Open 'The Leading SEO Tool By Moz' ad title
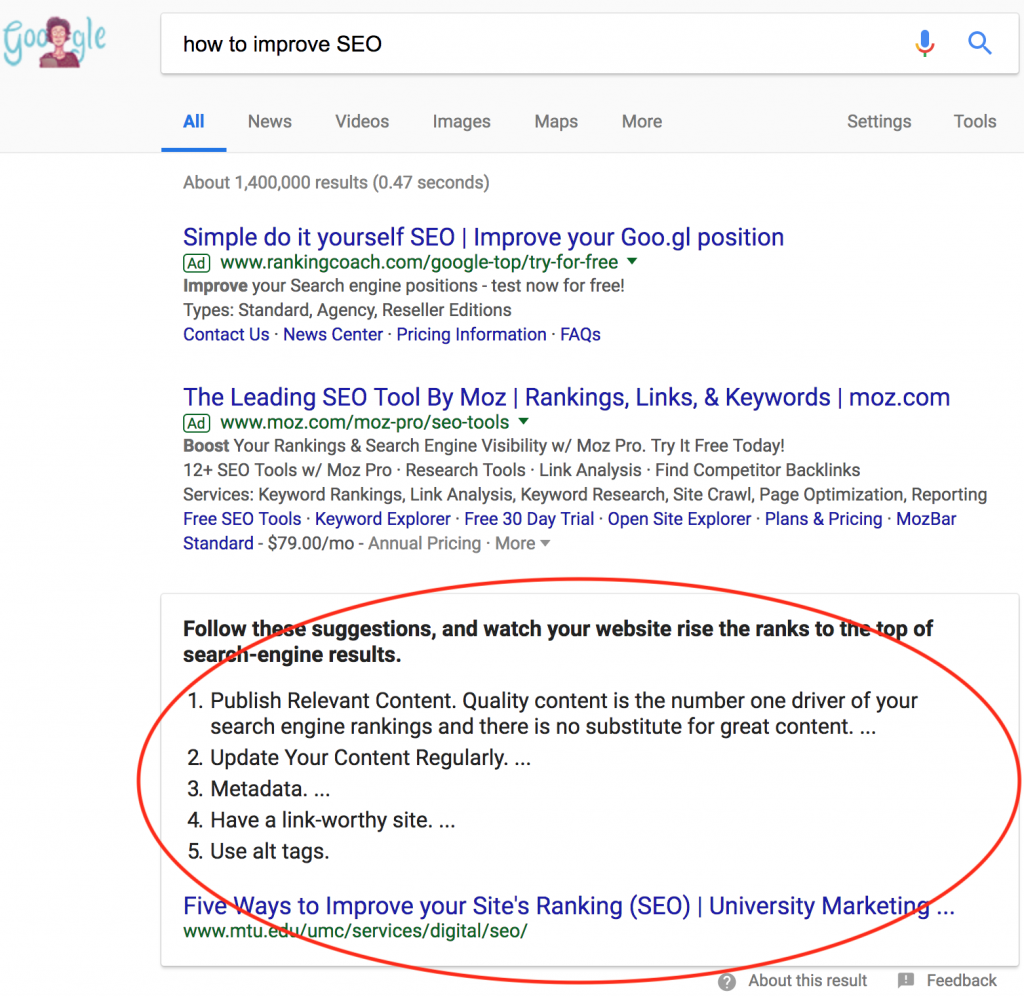Image resolution: width=1024 pixels, height=997 pixels. (x=566, y=397)
